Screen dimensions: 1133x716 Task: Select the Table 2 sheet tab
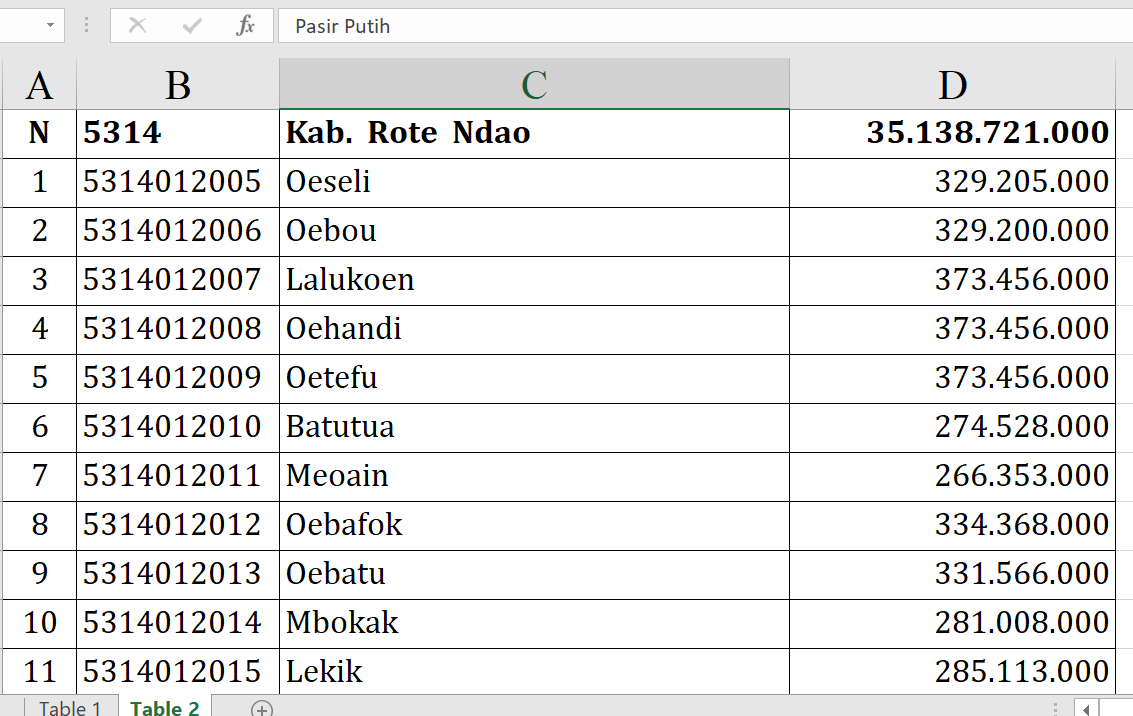click(x=164, y=708)
